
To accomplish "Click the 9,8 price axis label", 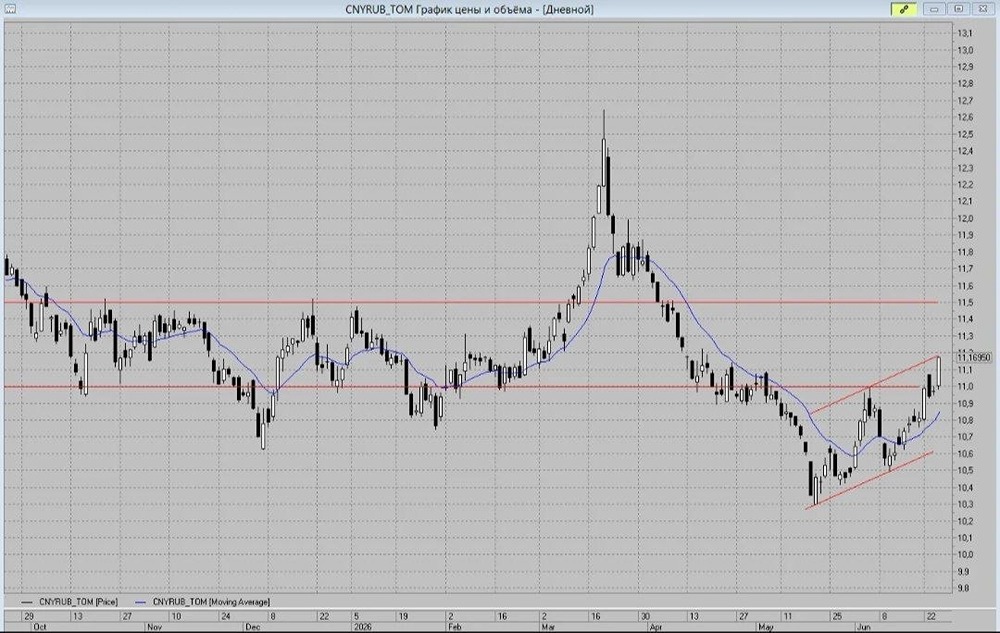I will pos(964,588).
